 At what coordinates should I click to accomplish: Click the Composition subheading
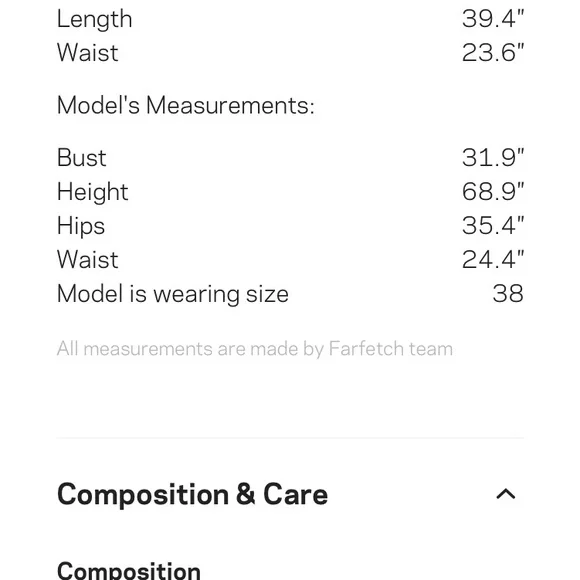tap(129, 570)
